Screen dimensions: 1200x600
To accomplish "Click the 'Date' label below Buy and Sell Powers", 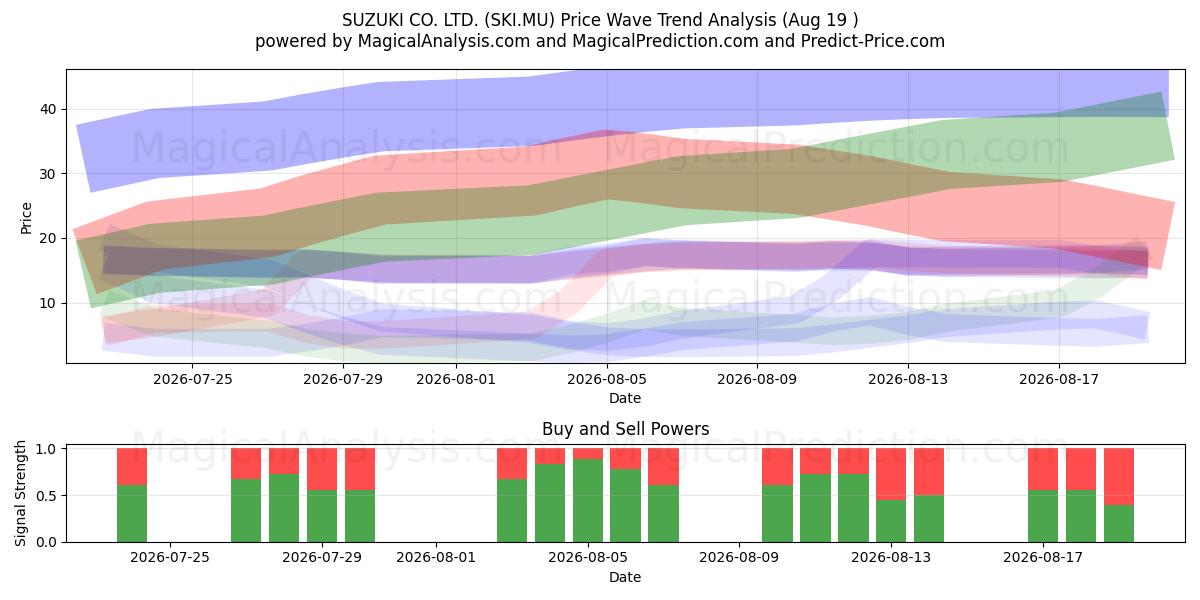I will pos(625,577).
